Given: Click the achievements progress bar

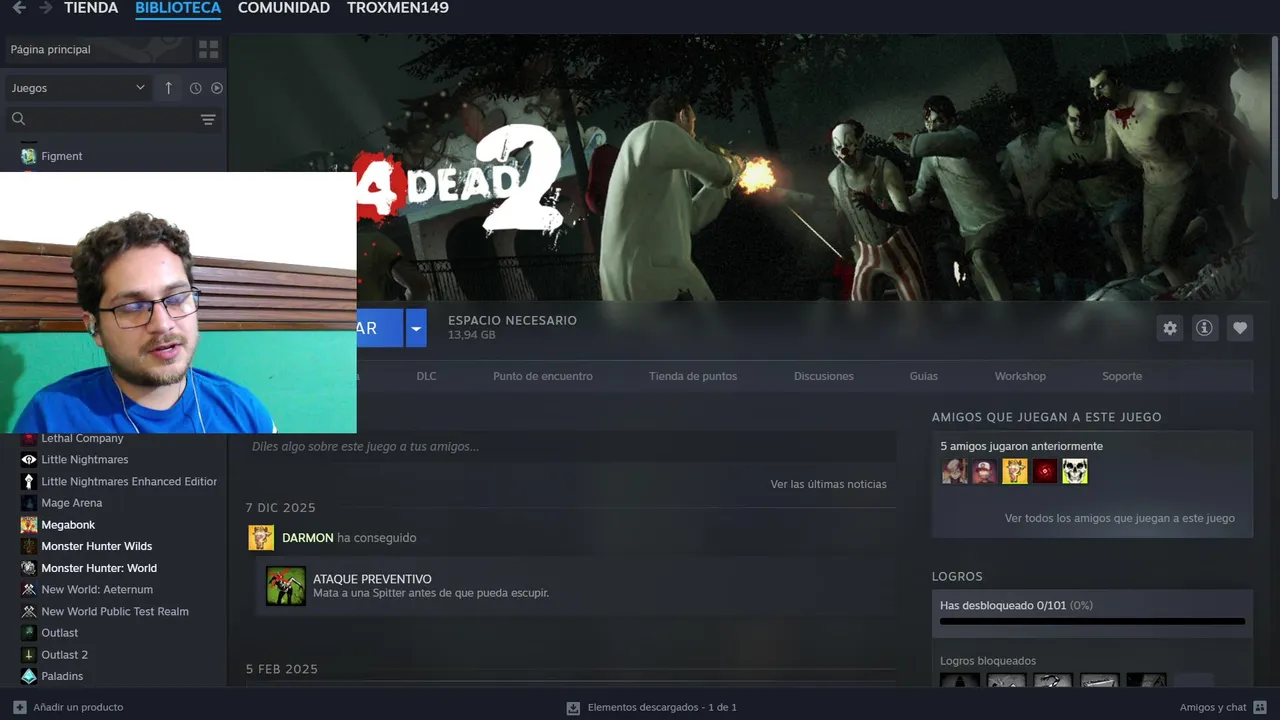Looking at the screenshot, I should coord(1092,622).
